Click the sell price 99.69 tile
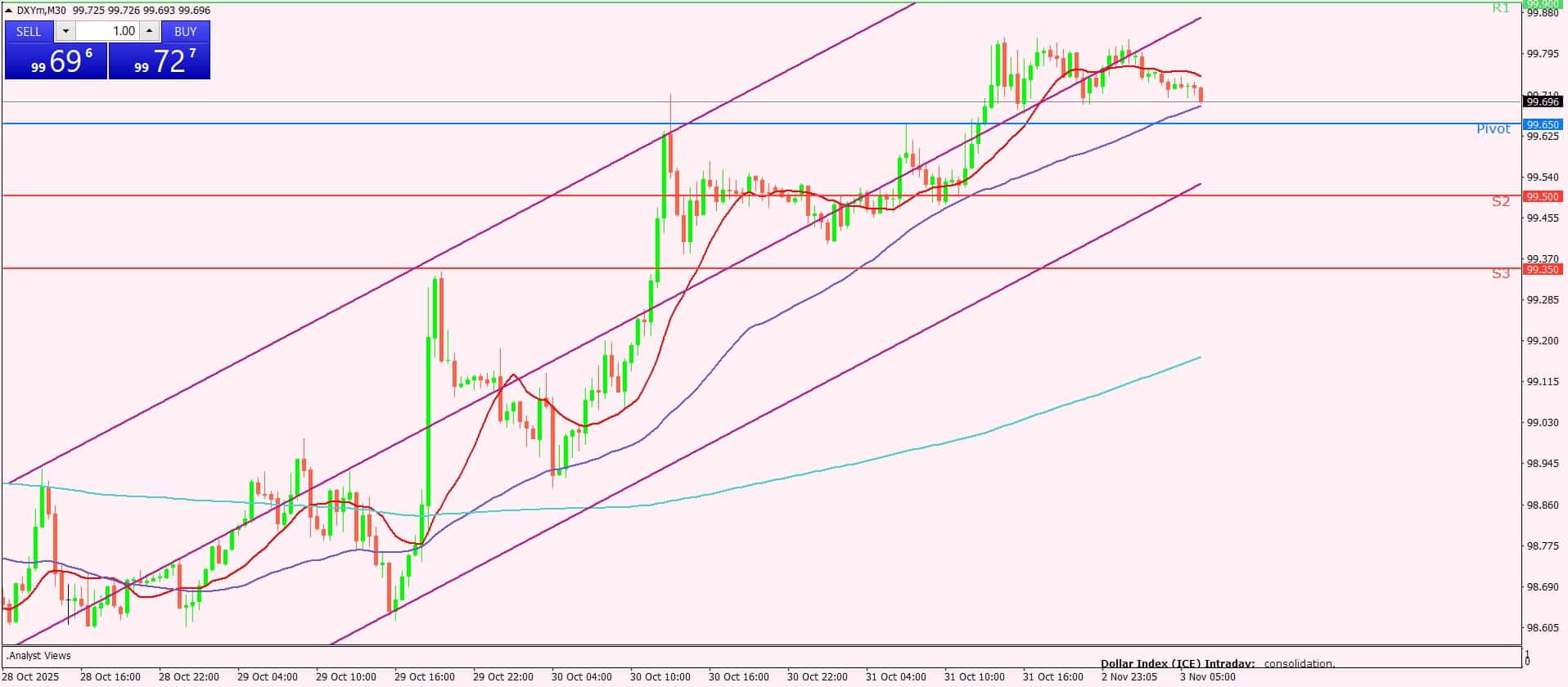Viewport: 1568px width, 687px height. click(x=56, y=61)
